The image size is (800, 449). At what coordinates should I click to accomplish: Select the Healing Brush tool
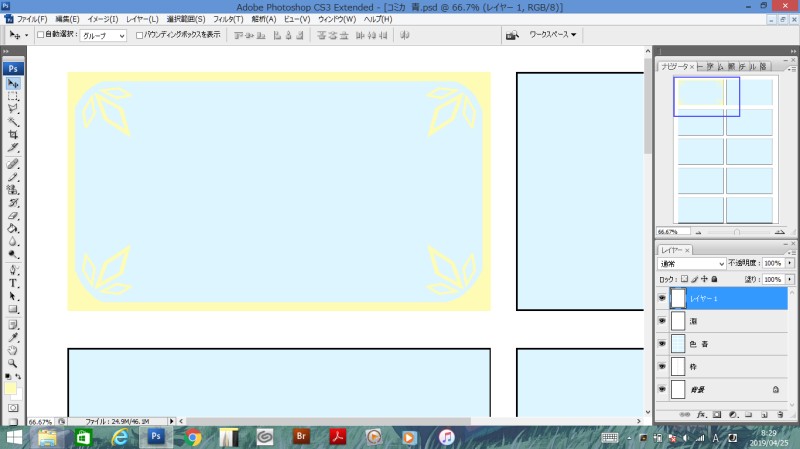pyautogui.click(x=13, y=164)
